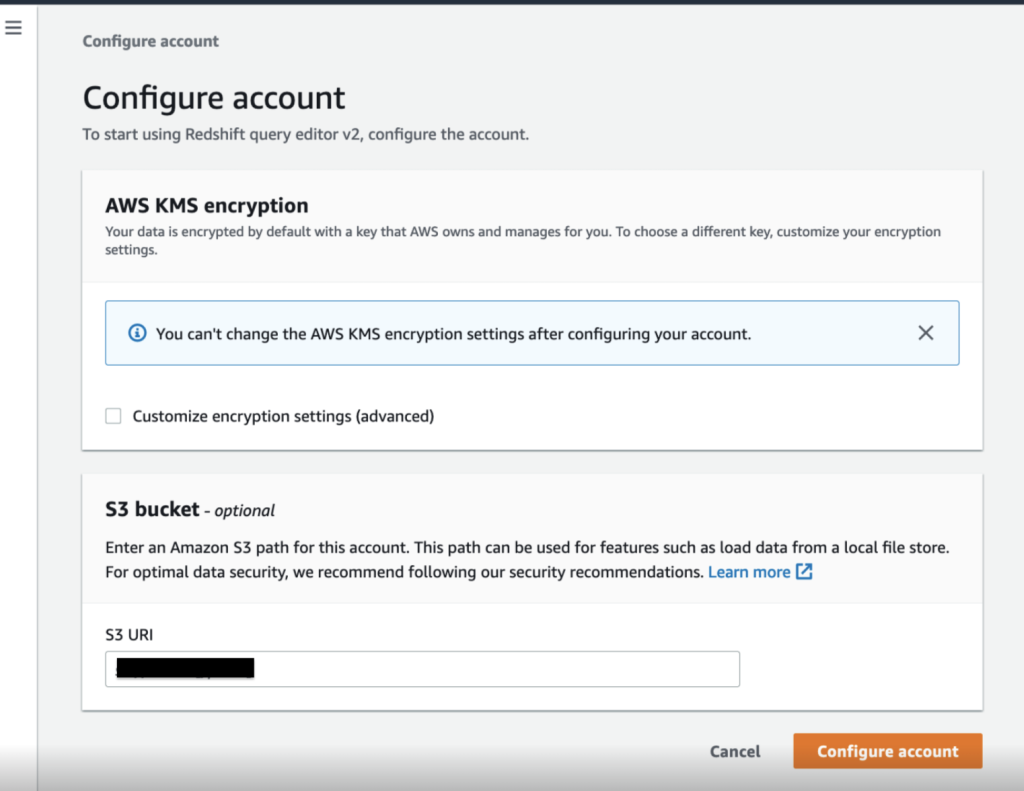
Task: Click the Redshift query editor v2 description text
Action: 305,133
